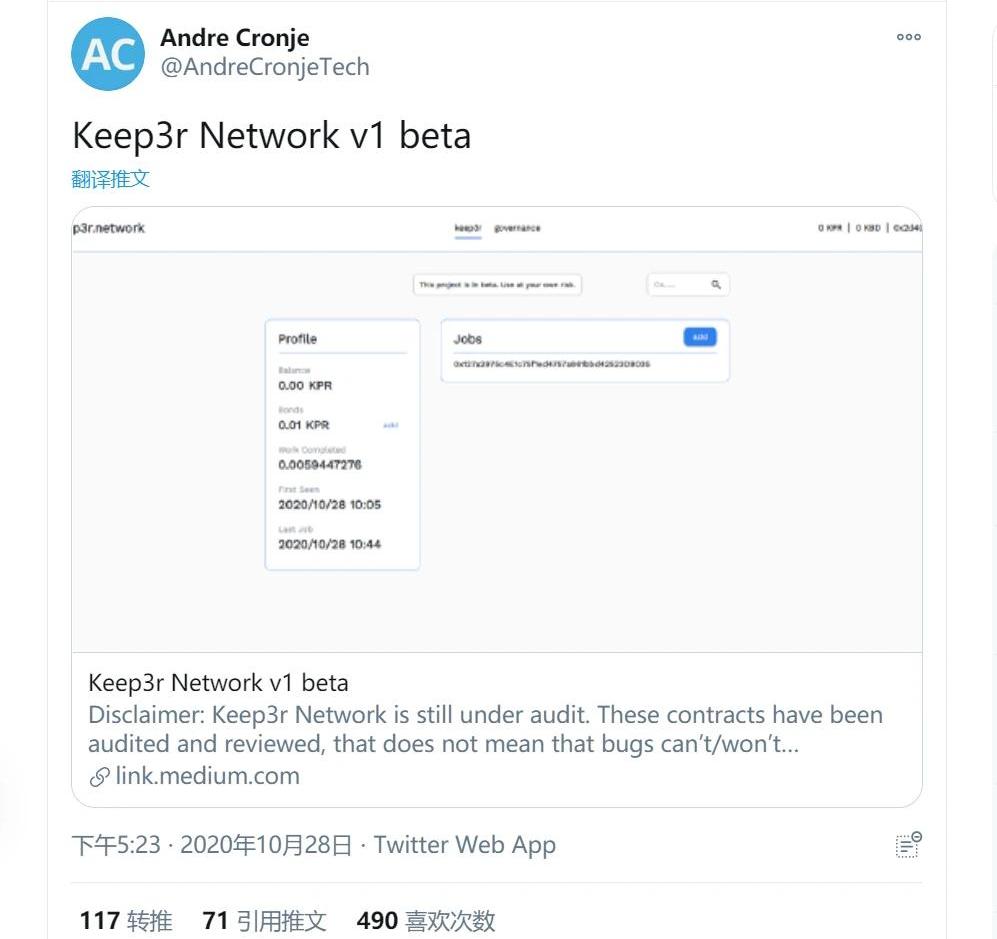Open the tweet's more options menu
997x939 pixels.
pyautogui.click(x=908, y=38)
